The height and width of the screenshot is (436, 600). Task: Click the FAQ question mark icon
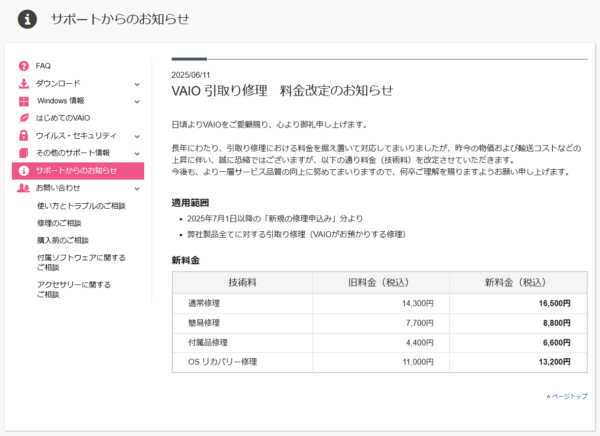[24, 66]
